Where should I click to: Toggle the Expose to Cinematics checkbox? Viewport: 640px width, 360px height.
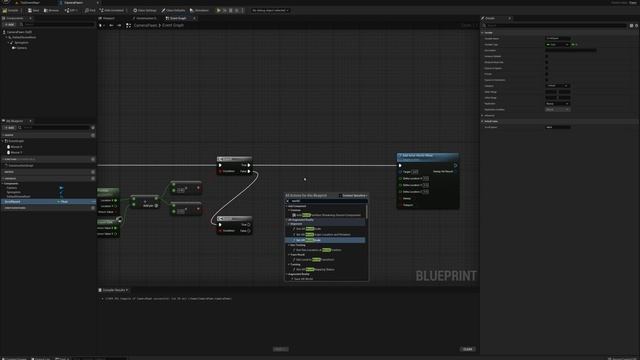pyautogui.click(x=547, y=80)
